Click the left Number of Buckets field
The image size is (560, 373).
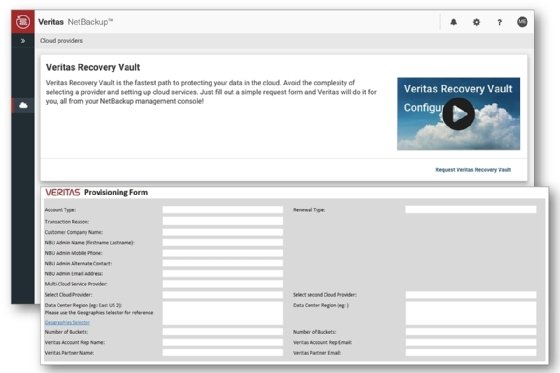point(223,332)
